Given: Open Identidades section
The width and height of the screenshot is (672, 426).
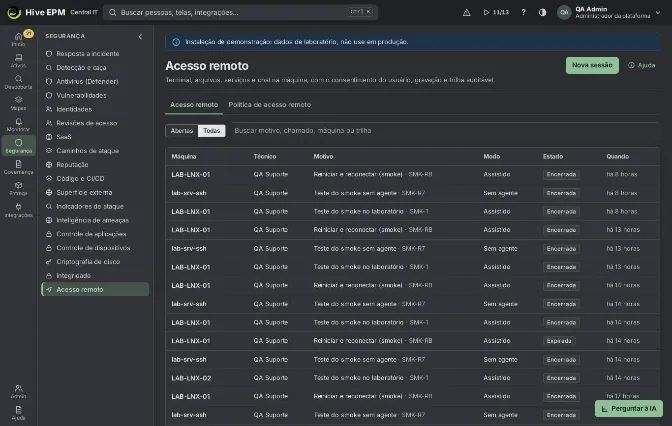Looking at the screenshot, I should coord(94,109).
